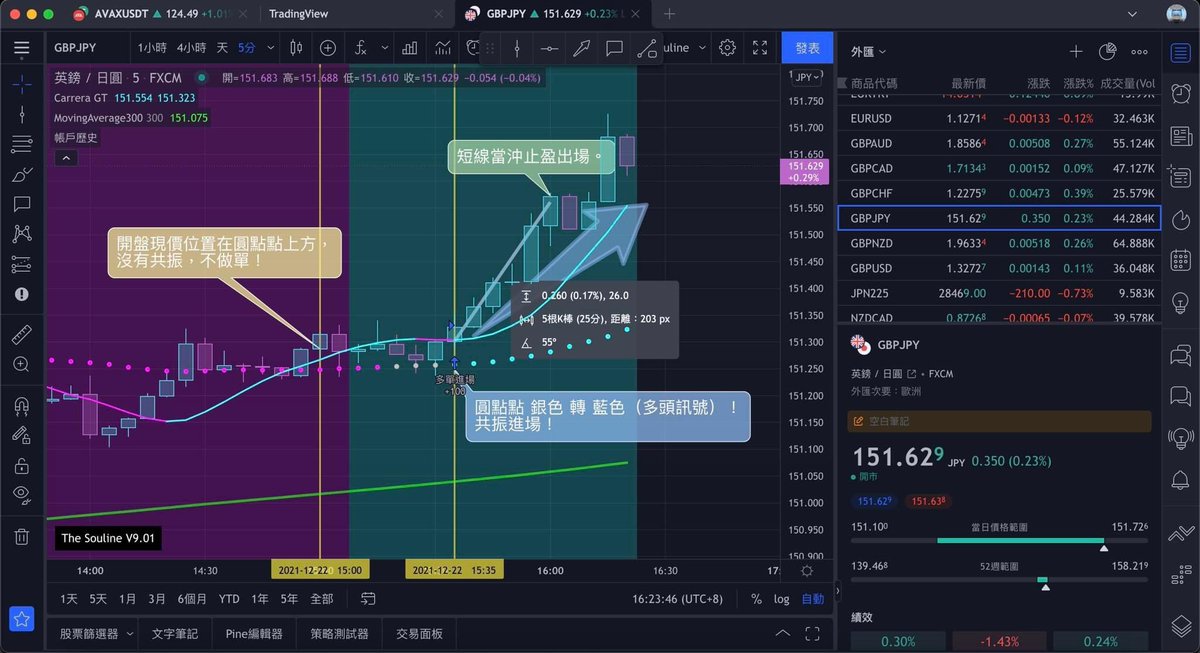Enter fullscreen chart mode
Image resolution: width=1200 pixels, height=653 pixels.
coord(760,47)
